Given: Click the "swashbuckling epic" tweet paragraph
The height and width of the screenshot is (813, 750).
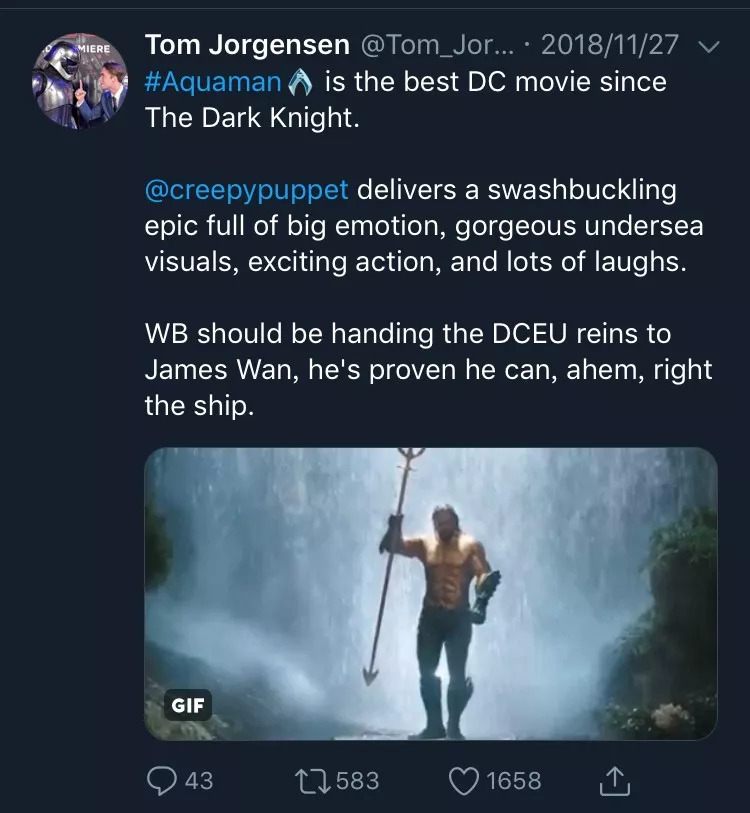Looking at the screenshot, I should (x=424, y=226).
